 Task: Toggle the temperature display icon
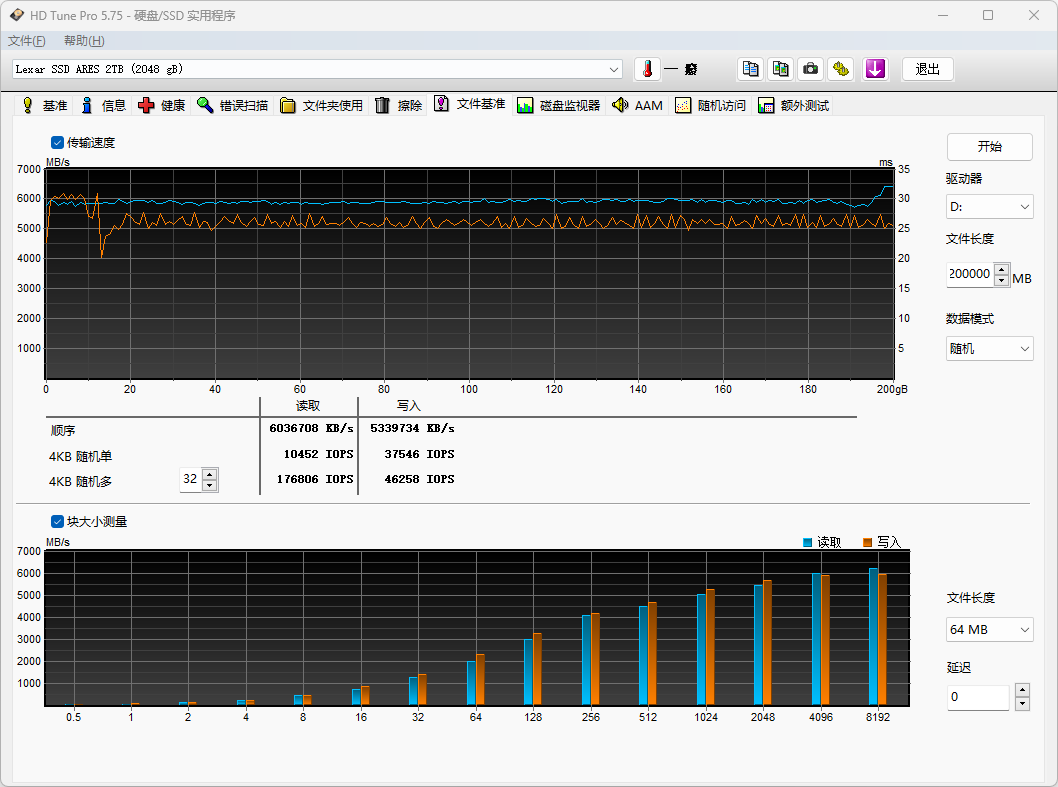point(646,69)
